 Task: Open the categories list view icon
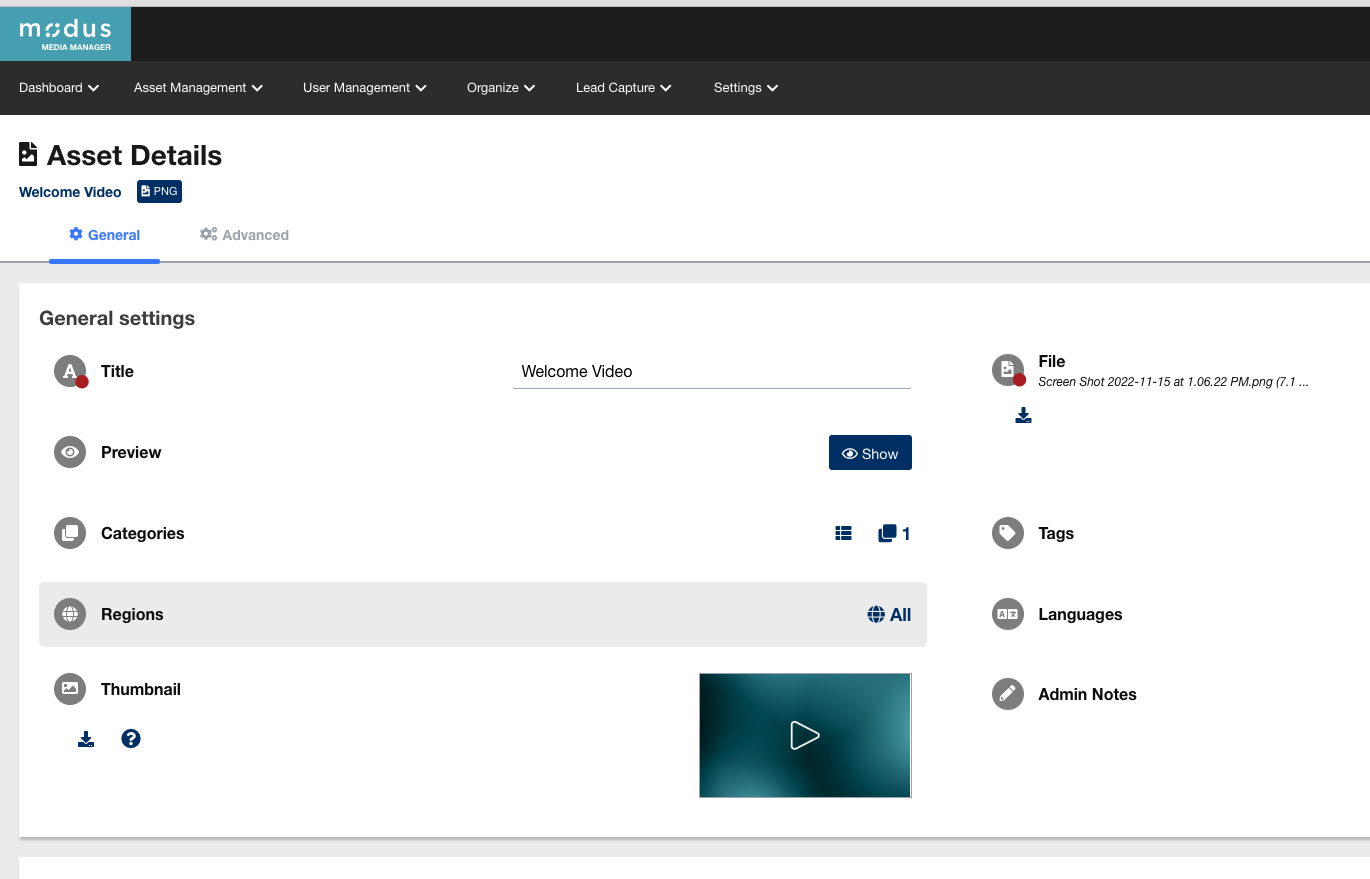(843, 534)
